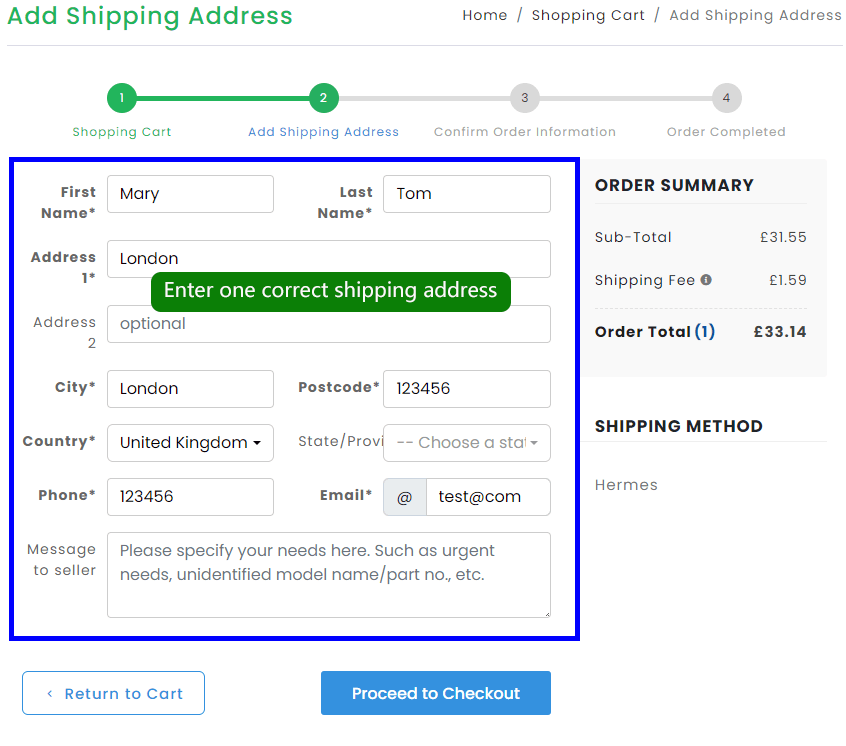
Task: Click the Return to Cart button
Action: [113, 693]
